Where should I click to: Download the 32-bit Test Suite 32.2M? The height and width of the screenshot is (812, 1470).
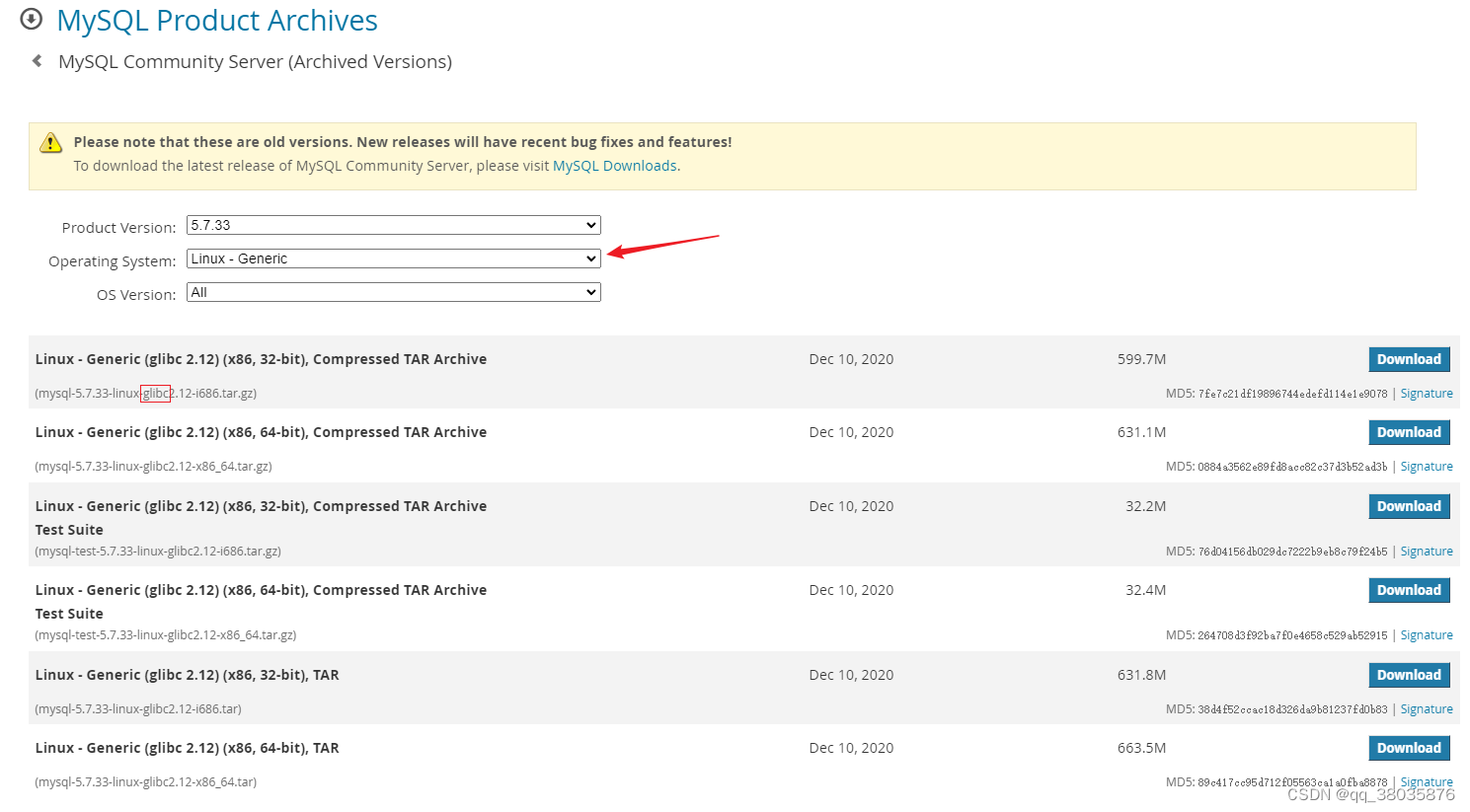coord(1408,506)
